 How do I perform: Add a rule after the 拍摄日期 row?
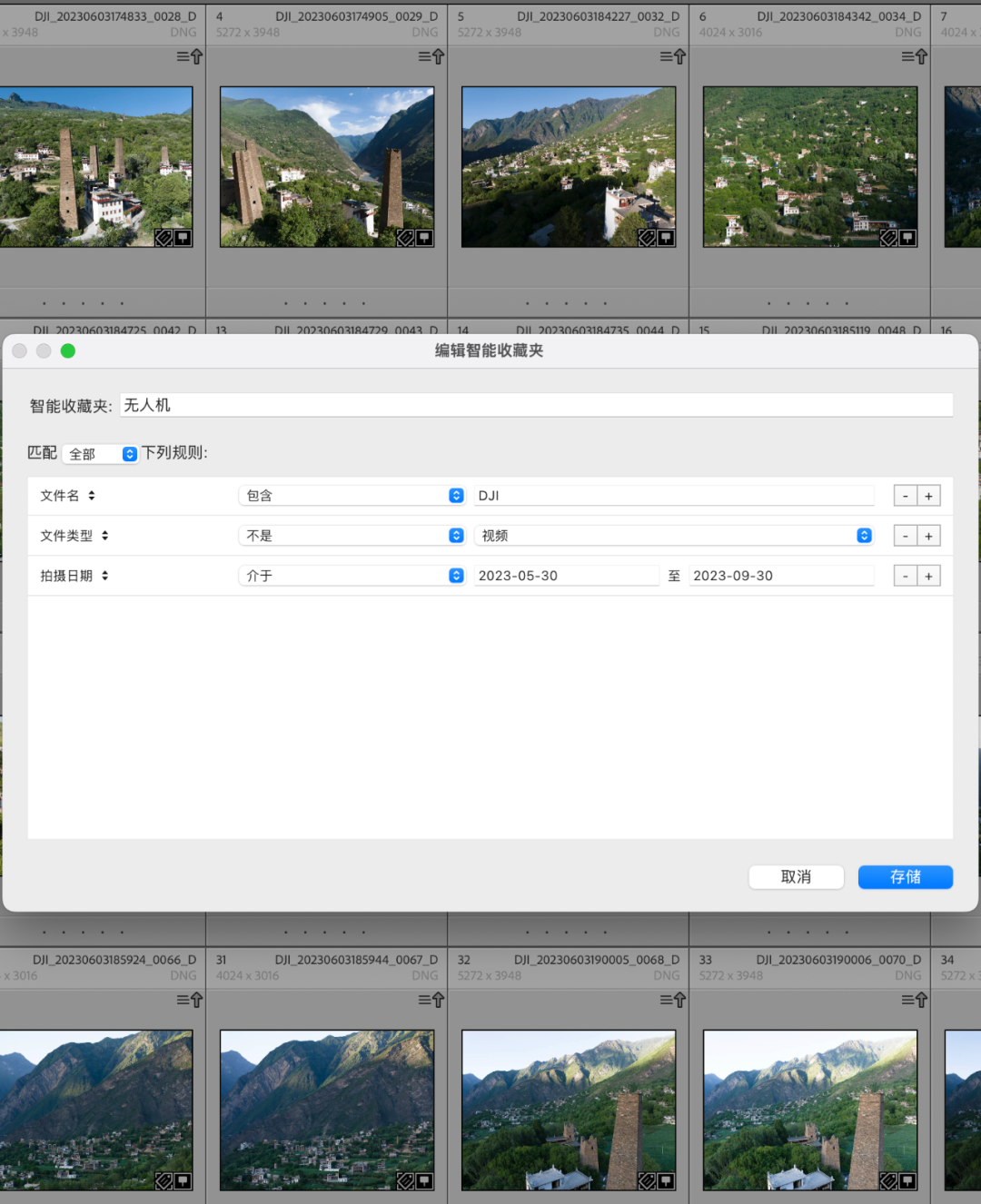pos(928,576)
